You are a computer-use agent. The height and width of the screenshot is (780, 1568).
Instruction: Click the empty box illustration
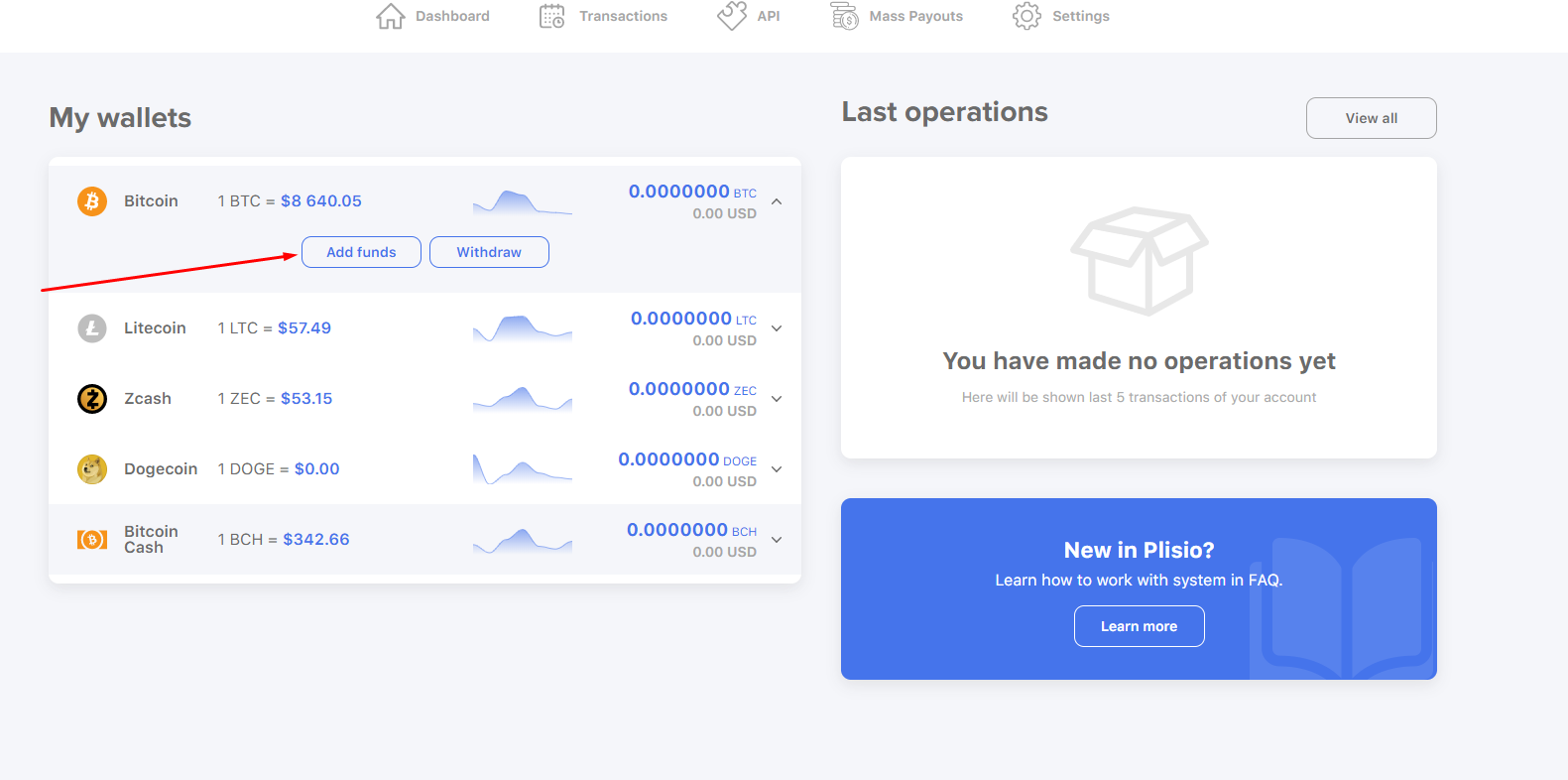tap(1139, 261)
